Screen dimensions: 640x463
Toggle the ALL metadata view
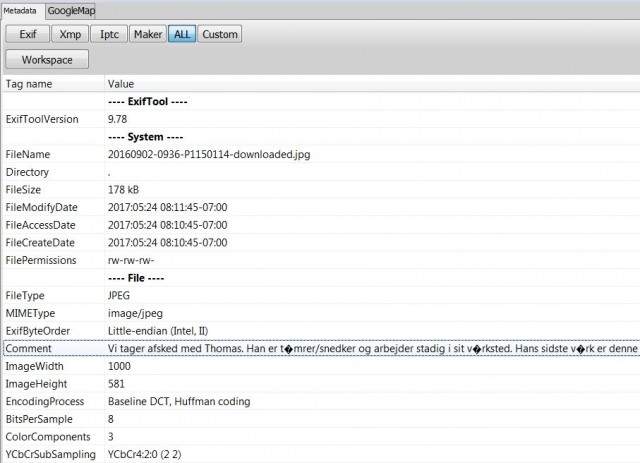point(182,34)
